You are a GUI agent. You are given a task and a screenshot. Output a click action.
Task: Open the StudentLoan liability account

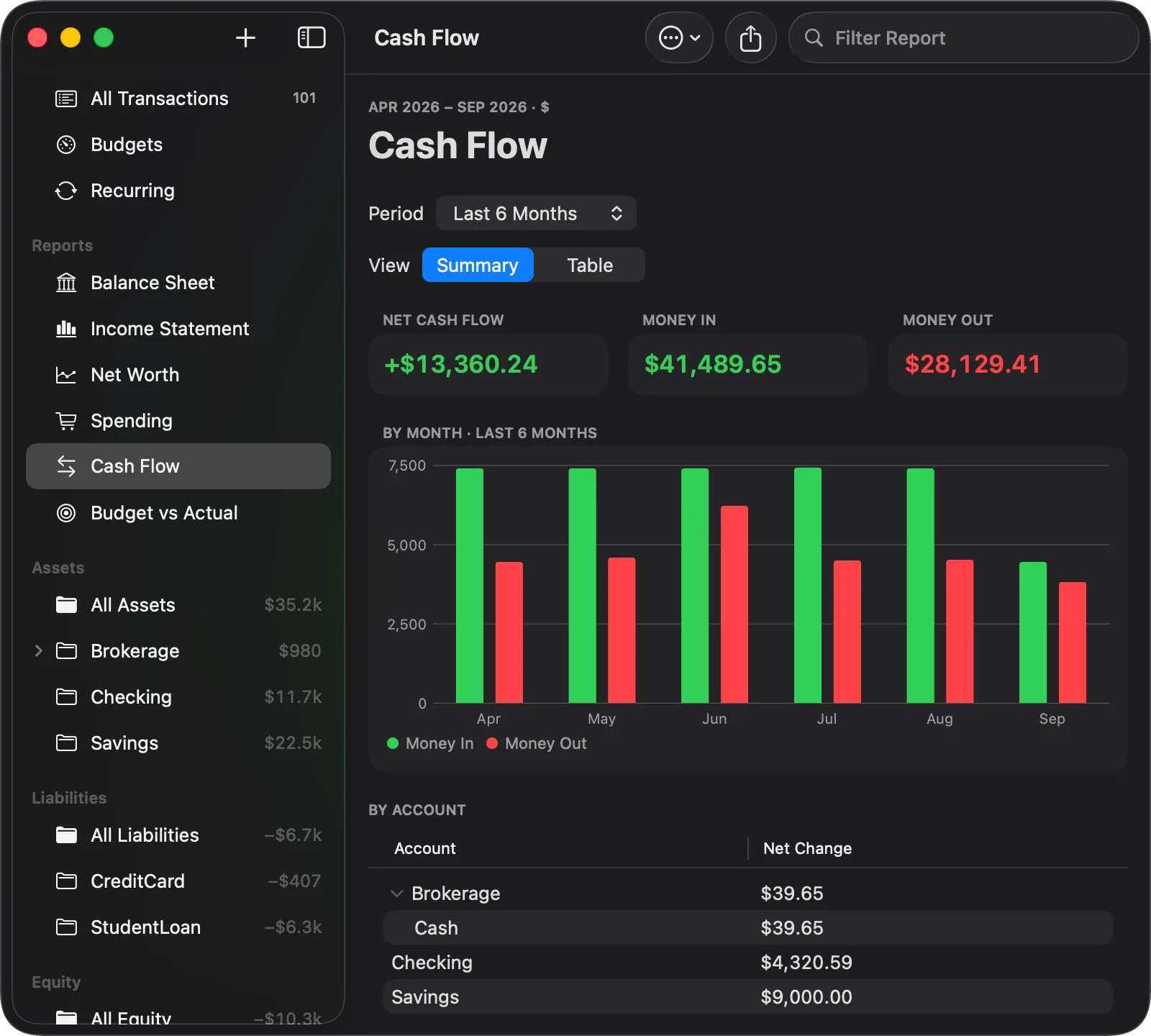click(178, 927)
